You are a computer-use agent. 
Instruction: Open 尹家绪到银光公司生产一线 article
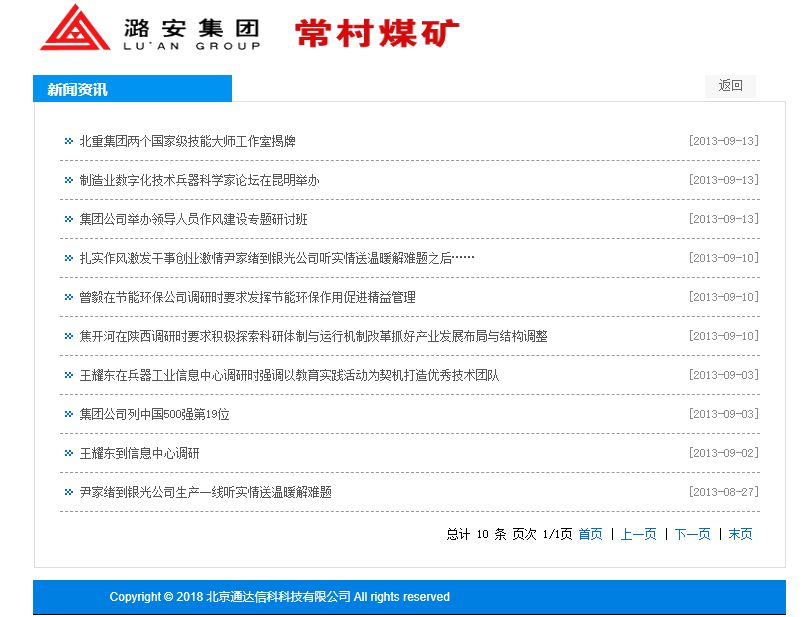205,492
